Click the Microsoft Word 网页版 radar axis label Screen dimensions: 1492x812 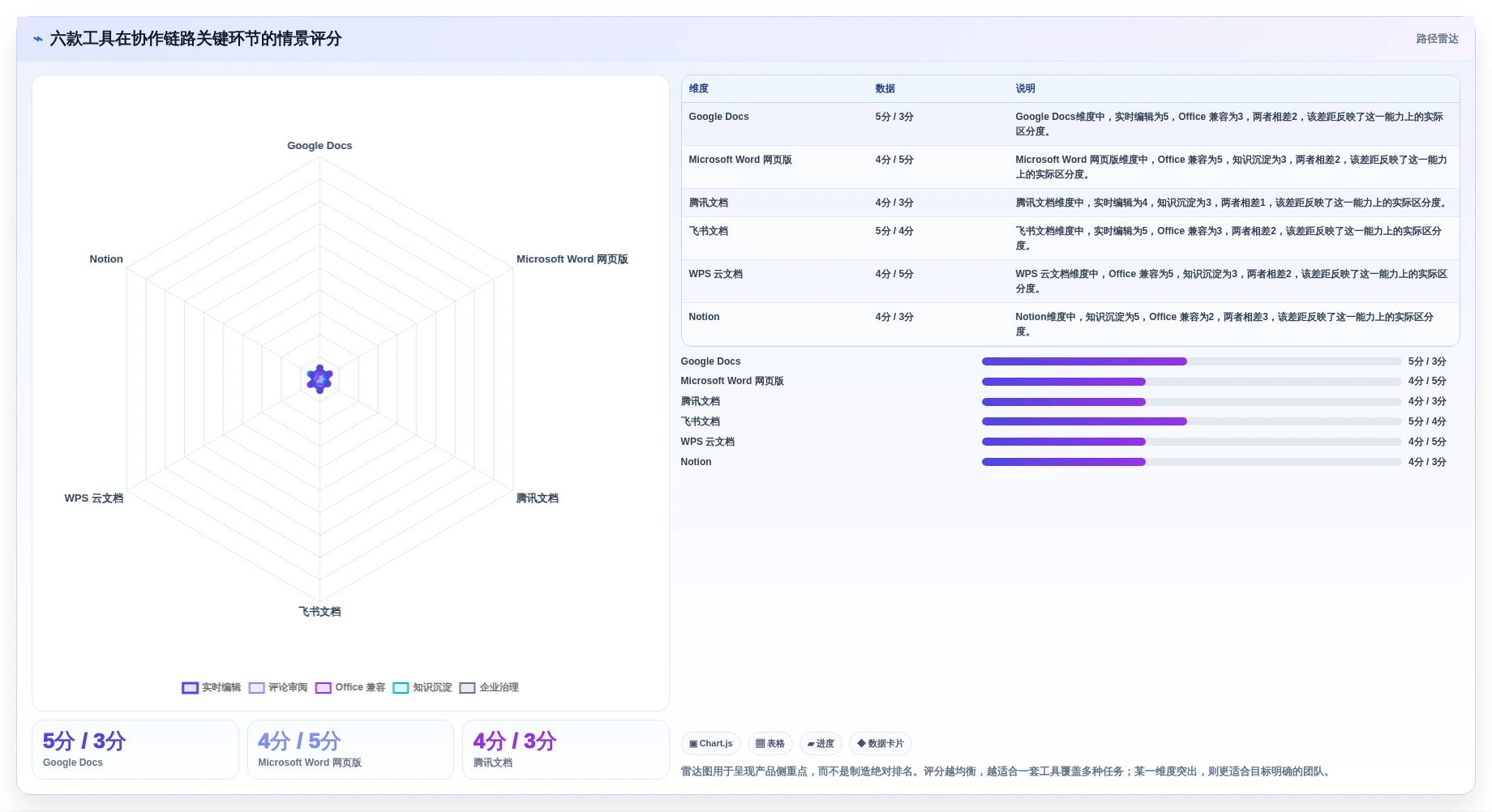[x=572, y=259]
